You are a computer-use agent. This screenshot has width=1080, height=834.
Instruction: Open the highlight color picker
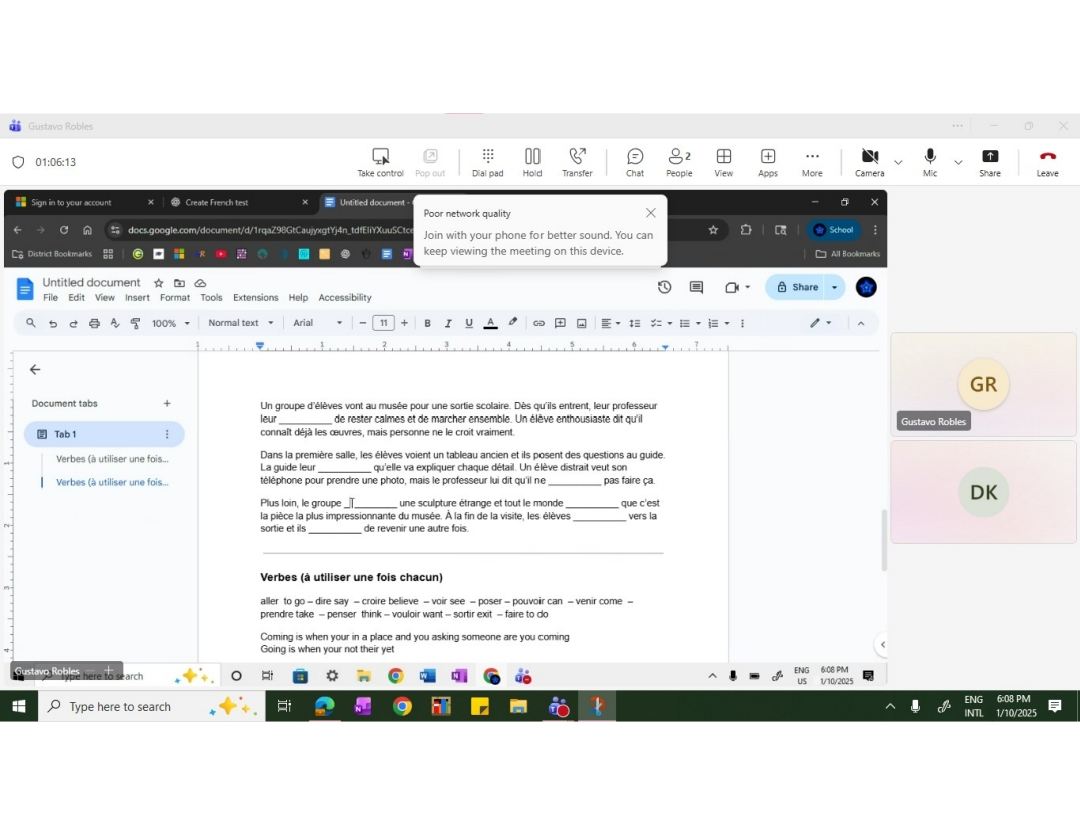[x=512, y=323]
